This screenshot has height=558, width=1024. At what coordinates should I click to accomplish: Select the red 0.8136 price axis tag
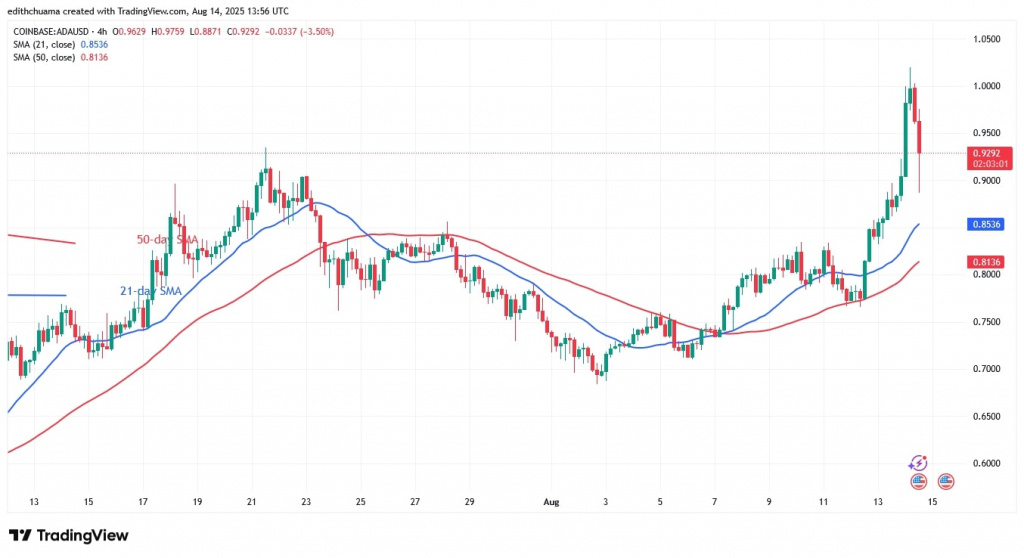986,263
